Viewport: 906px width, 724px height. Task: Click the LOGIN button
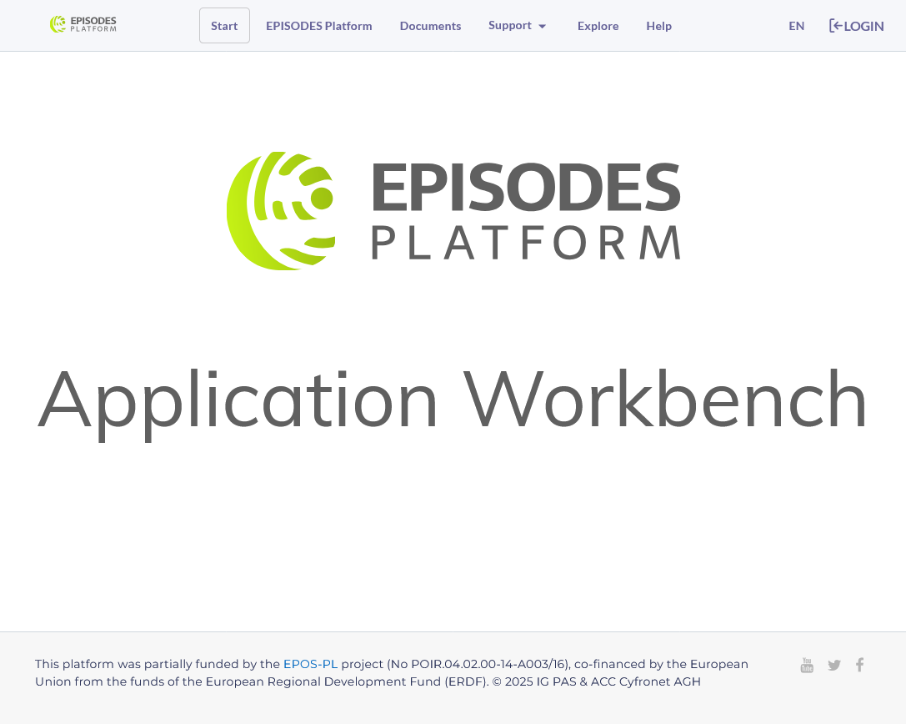pyautogui.click(x=856, y=26)
